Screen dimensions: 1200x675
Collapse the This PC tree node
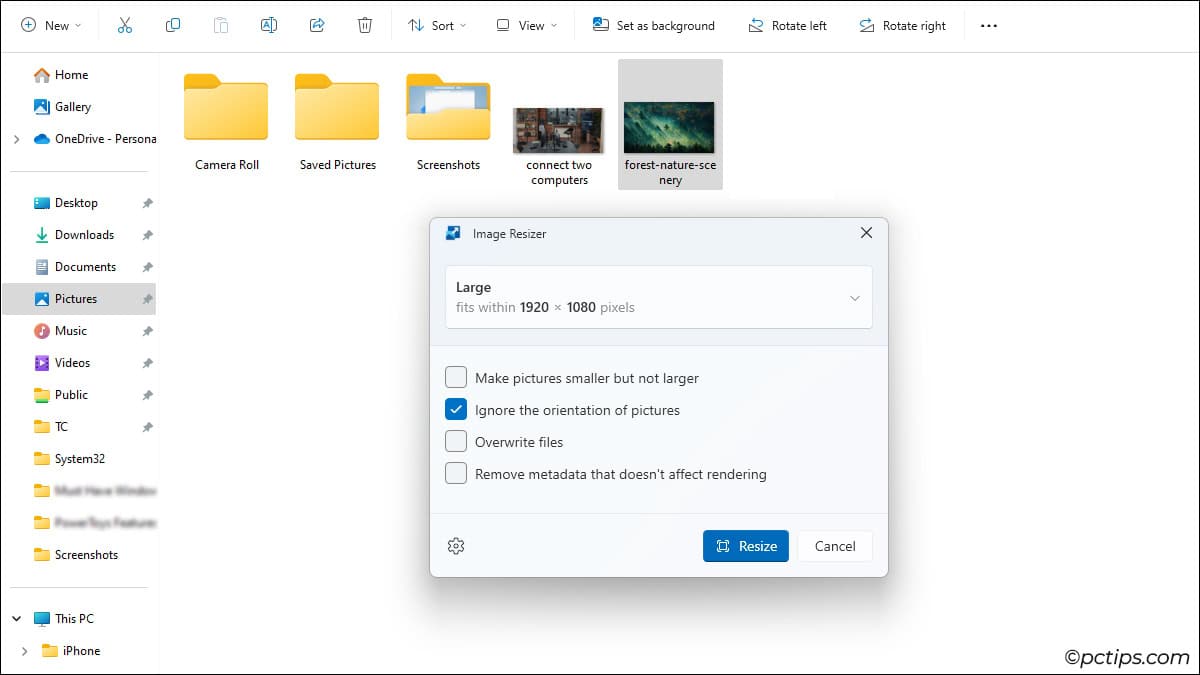(16, 619)
